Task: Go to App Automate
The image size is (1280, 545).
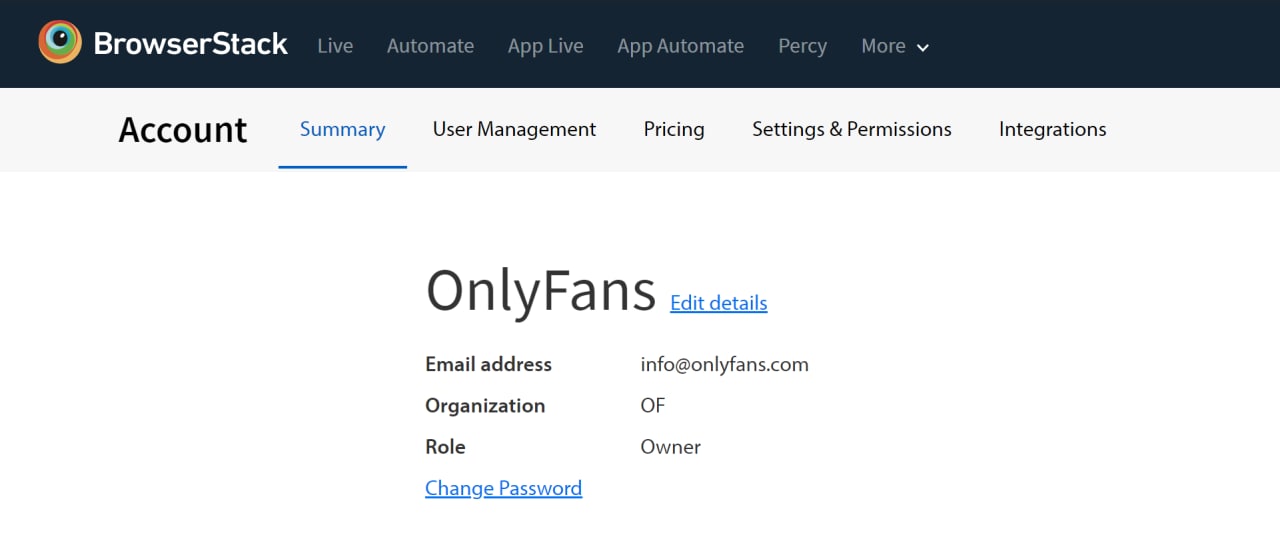Action: tap(680, 46)
